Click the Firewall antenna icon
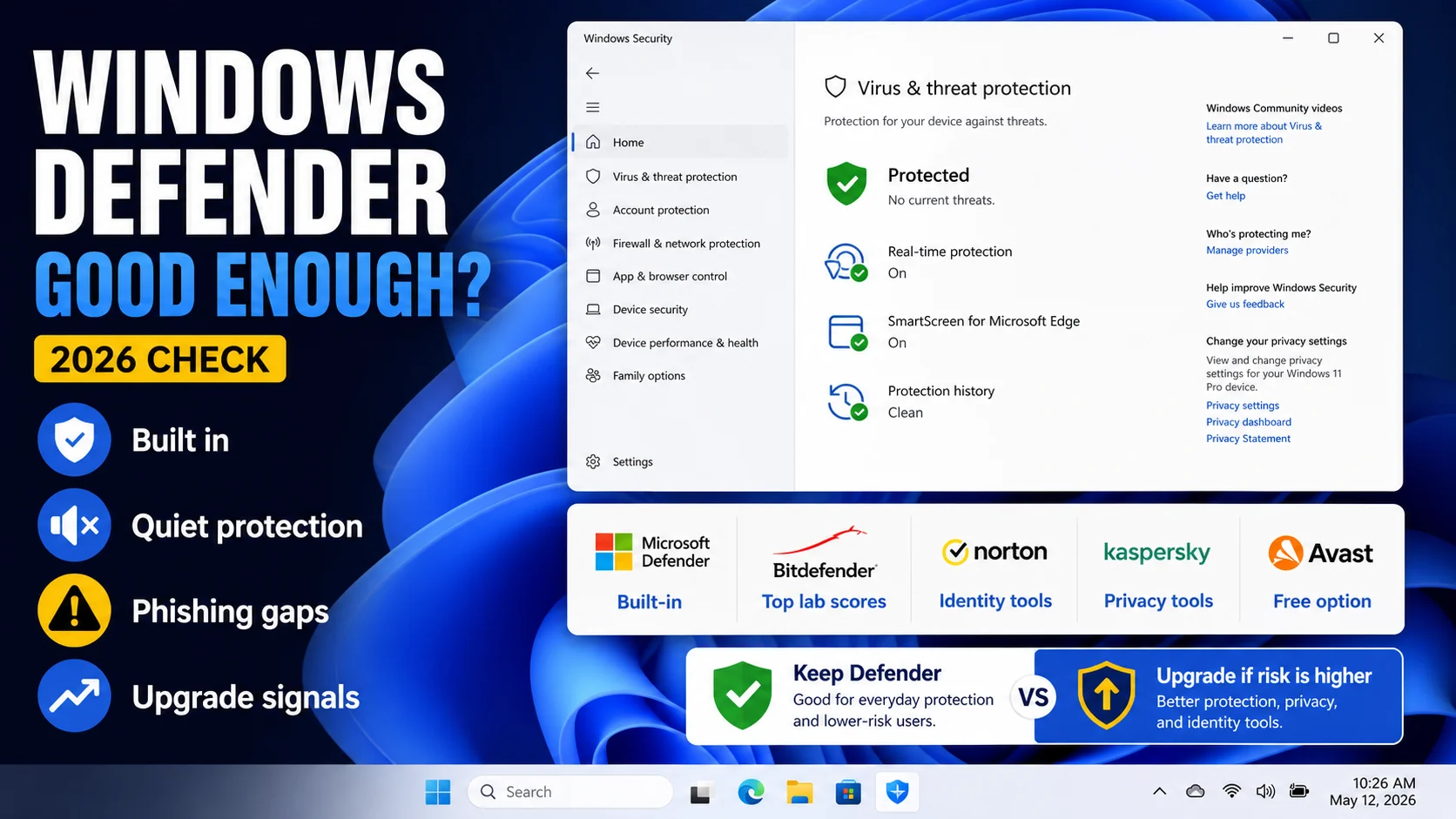The width and height of the screenshot is (1456, 819). tap(593, 243)
